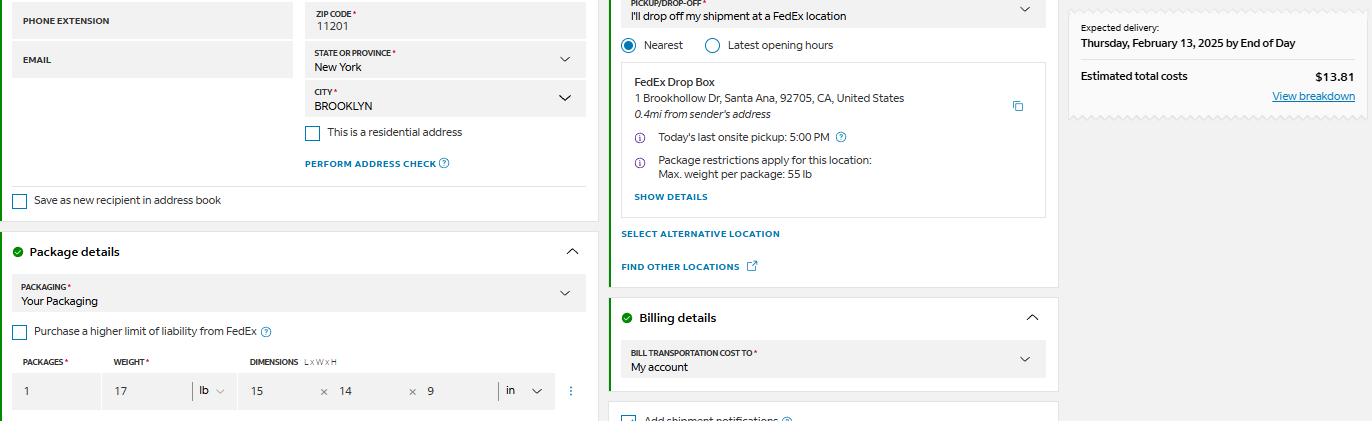Open 'Bill transportation cost to' dropdown

click(834, 359)
